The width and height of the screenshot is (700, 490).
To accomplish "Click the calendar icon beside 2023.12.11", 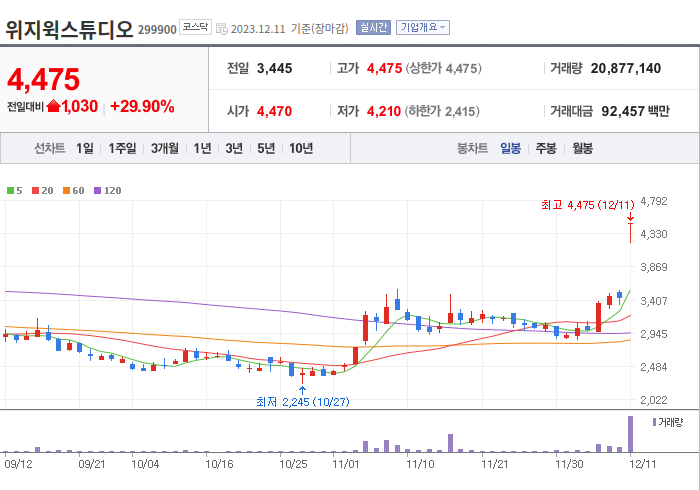I will [x=221, y=29].
